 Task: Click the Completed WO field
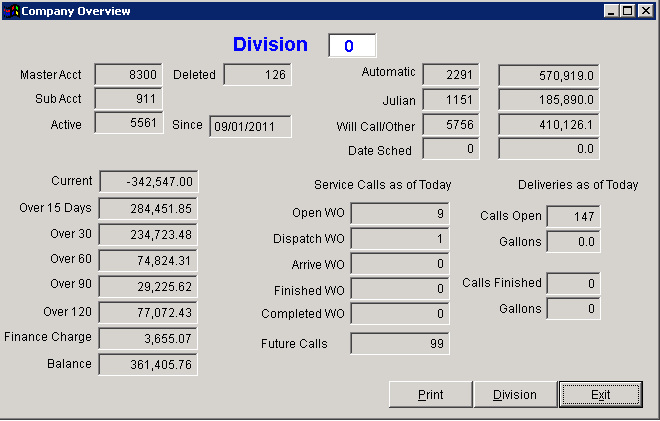[x=400, y=314]
